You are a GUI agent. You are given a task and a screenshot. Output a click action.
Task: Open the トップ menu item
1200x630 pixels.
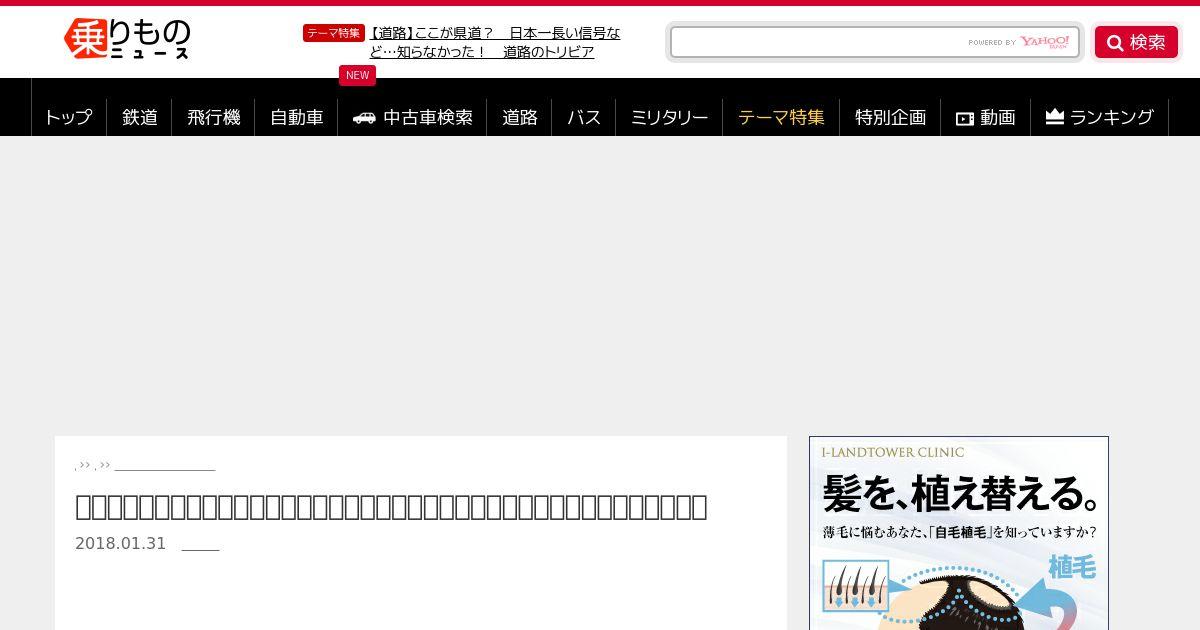[68, 117]
